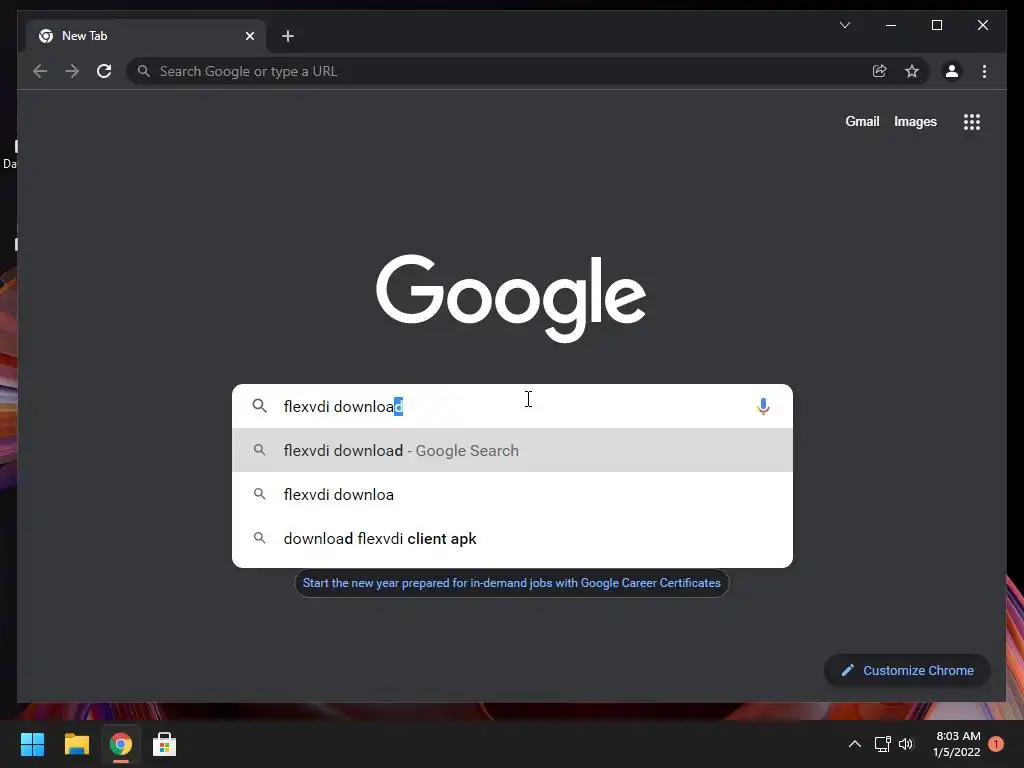1024x768 pixels.
Task: Click the forward navigation arrow
Action: [x=72, y=71]
